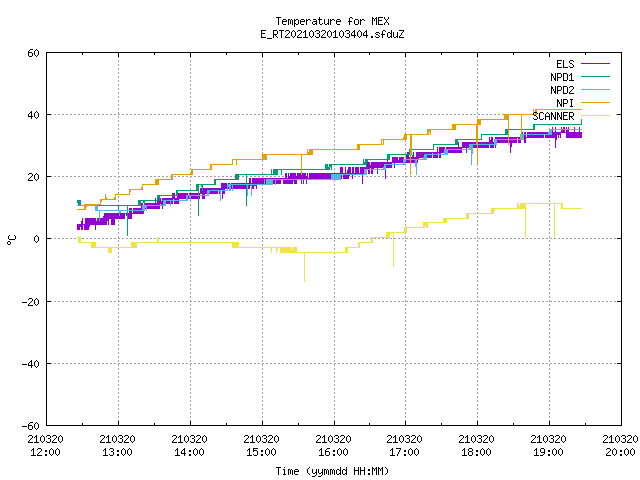Click the purple ELS legend line sample
The image size is (640, 480).
pyautogui.click(x=595, y=64)
